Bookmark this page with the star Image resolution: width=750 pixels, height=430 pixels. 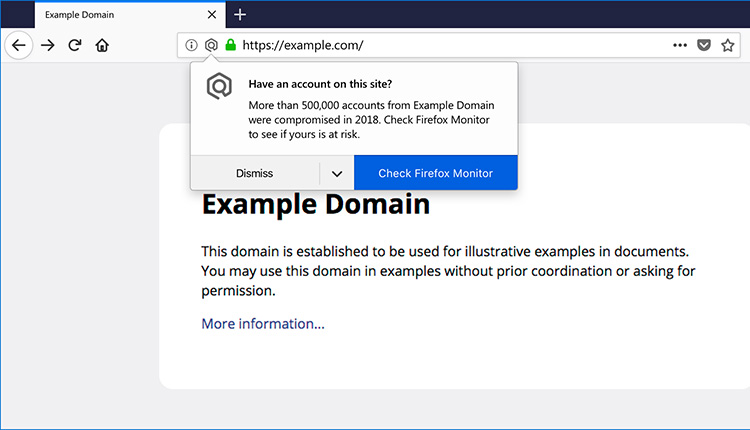click(x=728, y=45)
